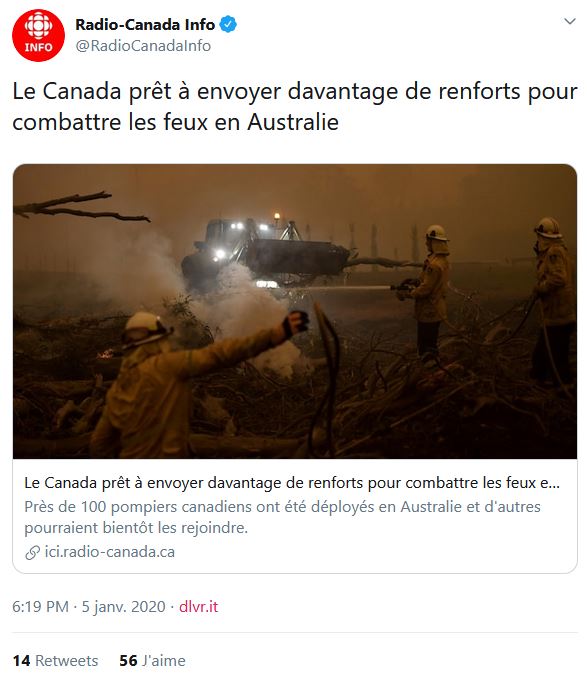Click the @RadioCanadaInfo handle
This screenshot has width=587, height=683.
point(143,45)
